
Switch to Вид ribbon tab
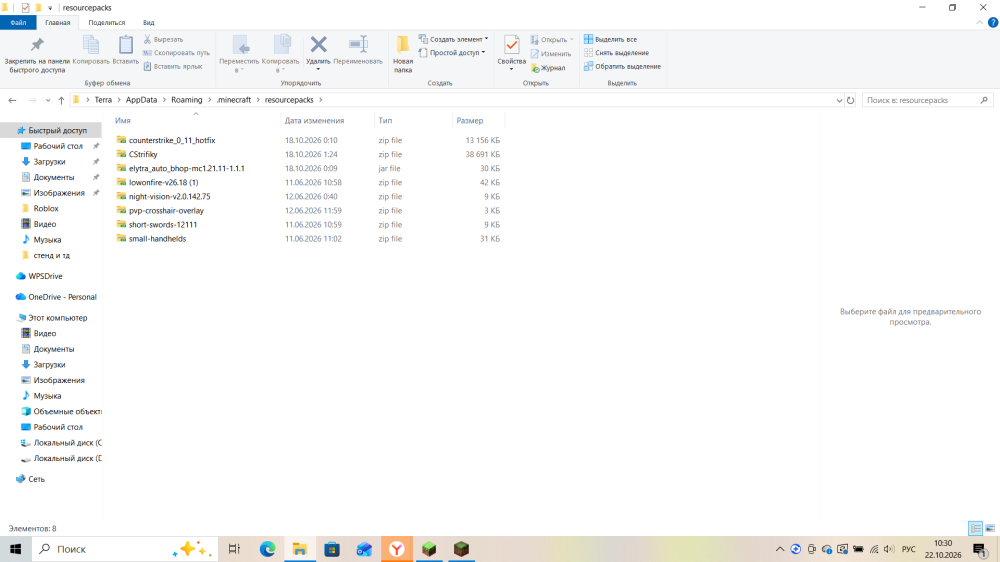coord(149,22)
